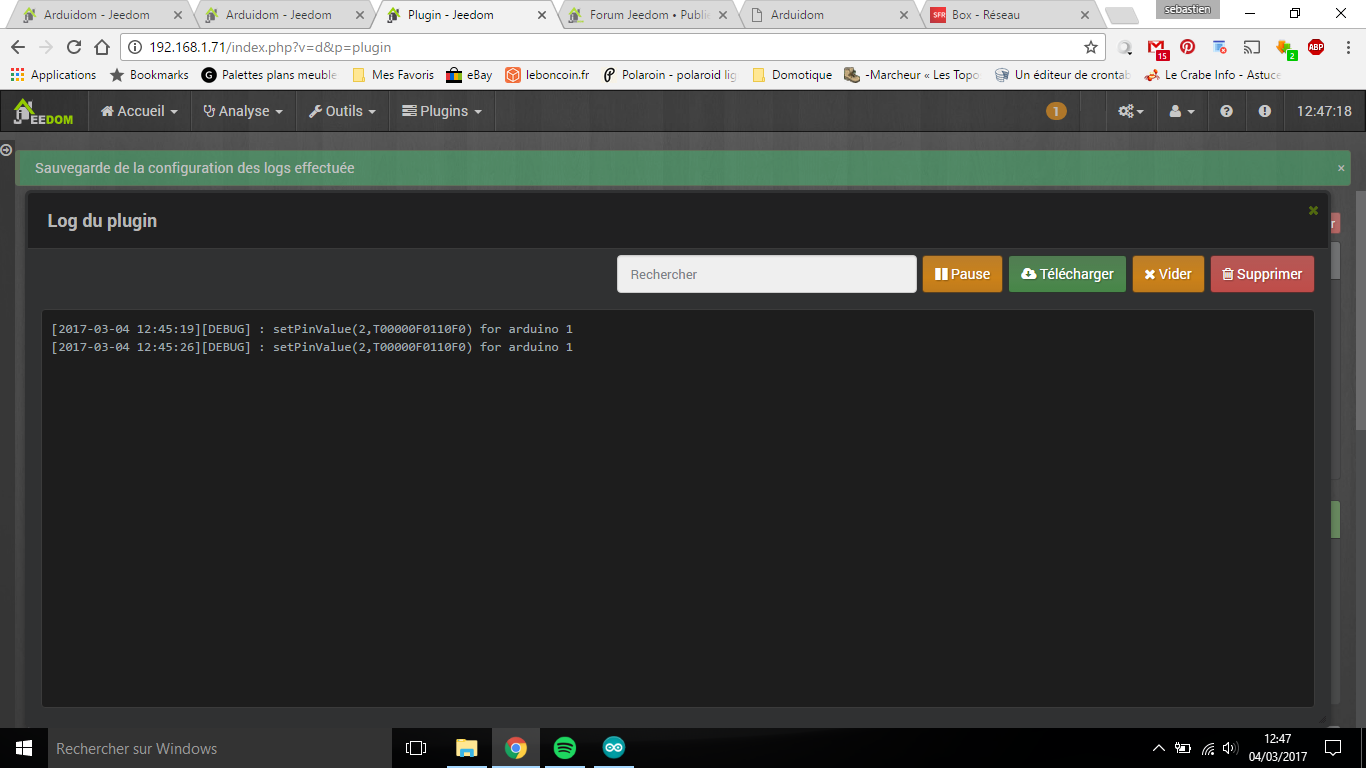Open the Le Crabe Info bookmark
The width and height of the screenshot is (1366, 768).
click(1213, 75)
